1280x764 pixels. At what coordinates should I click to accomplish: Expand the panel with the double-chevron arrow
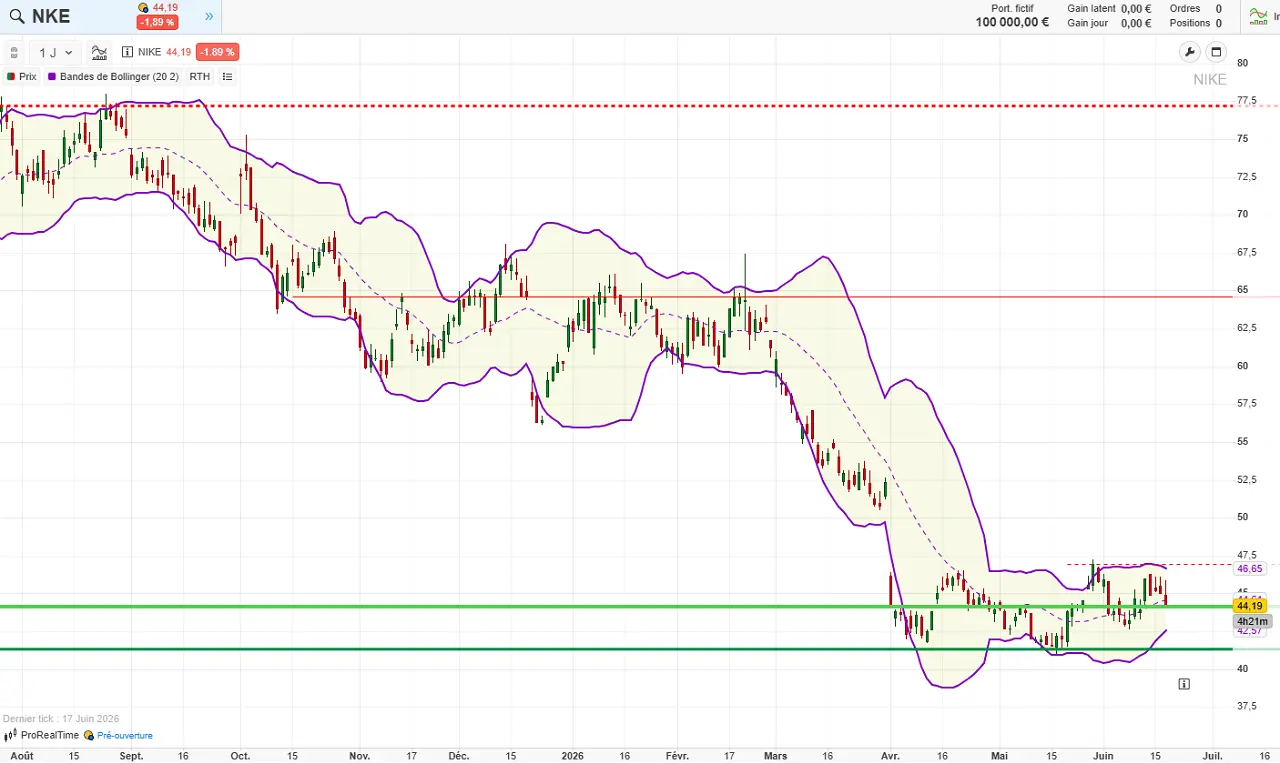coord(209,16)
